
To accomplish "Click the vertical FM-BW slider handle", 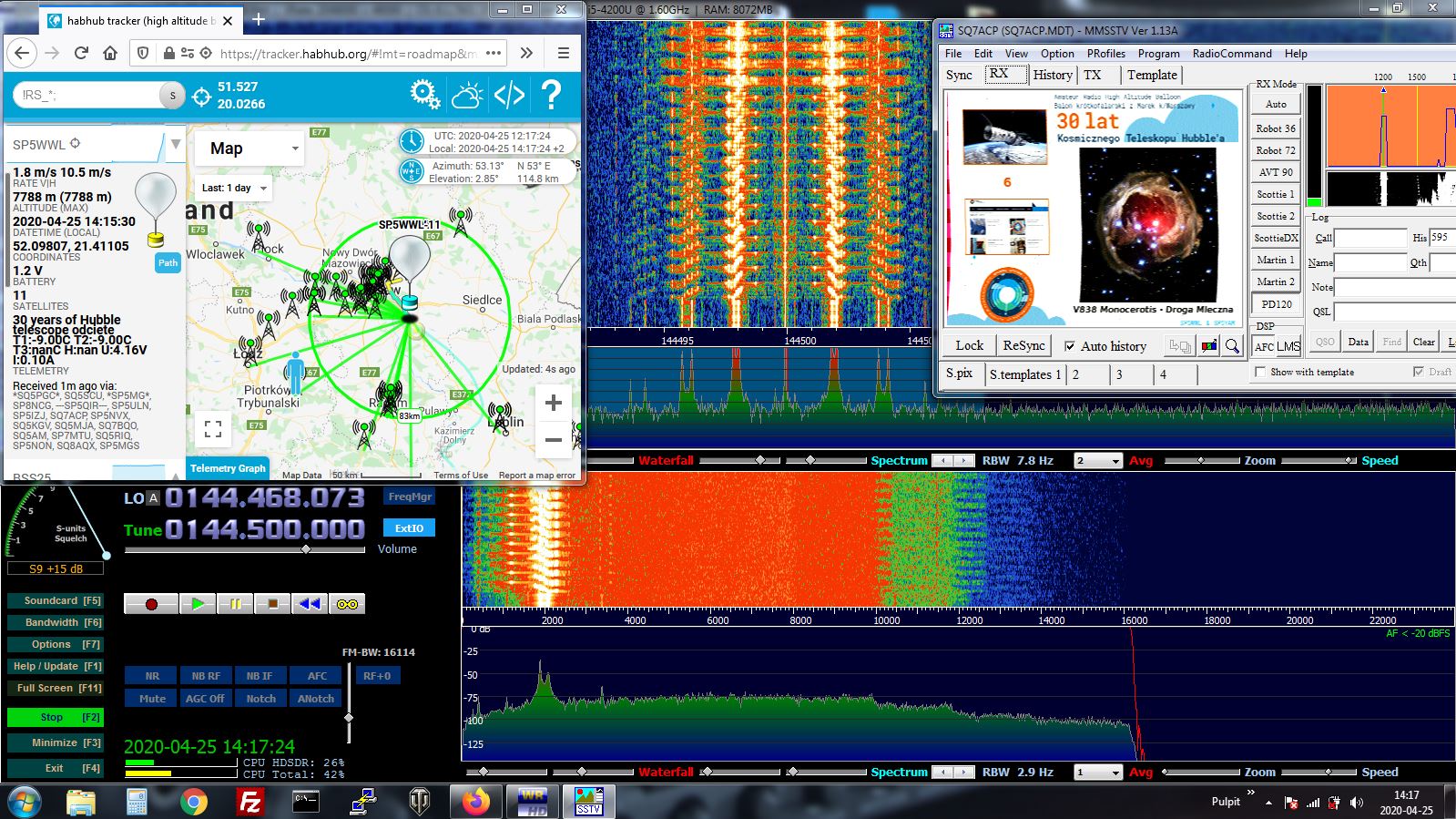I will tap(349, 718).
